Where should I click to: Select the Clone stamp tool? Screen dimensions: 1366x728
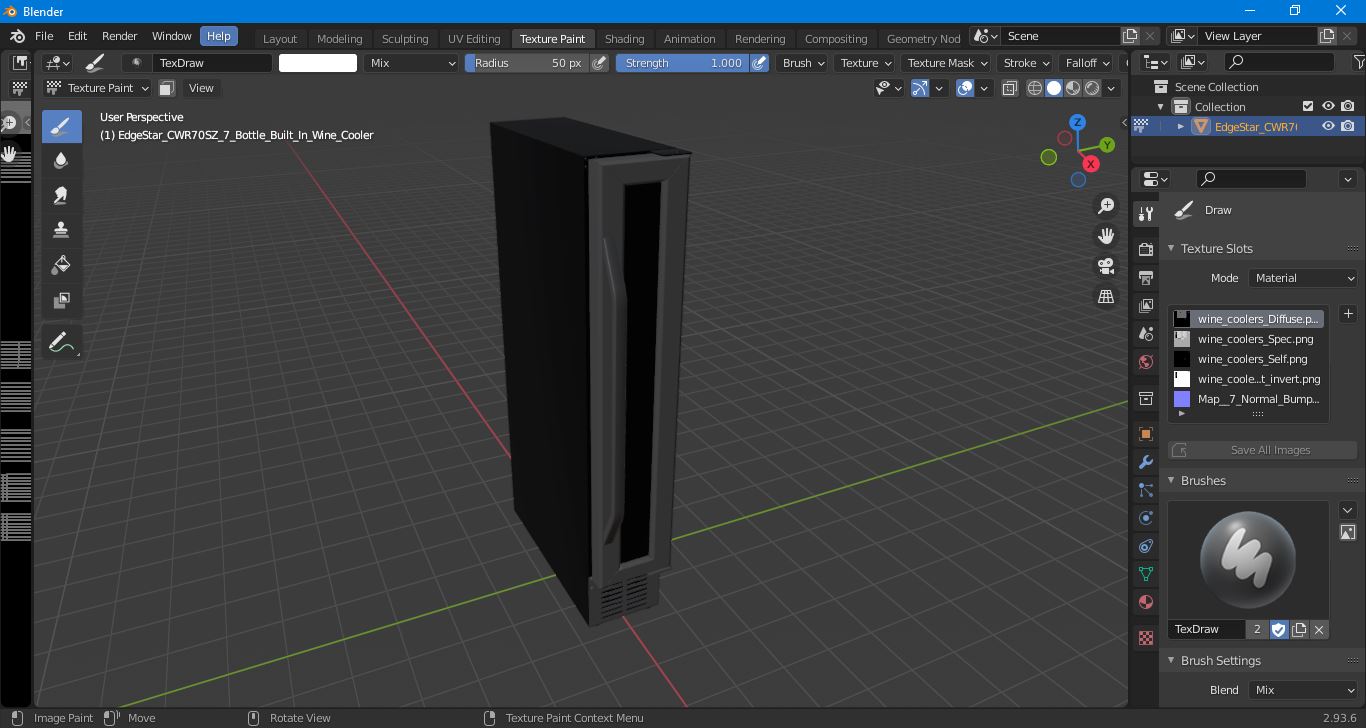61,230
